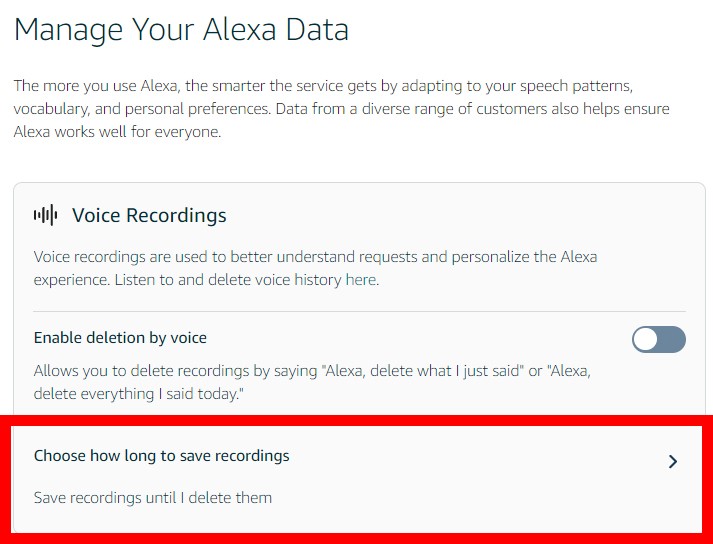Click the right chevron for save recordings
The width and height of the screenshot is (713, 544).
[x=673, y=462]
